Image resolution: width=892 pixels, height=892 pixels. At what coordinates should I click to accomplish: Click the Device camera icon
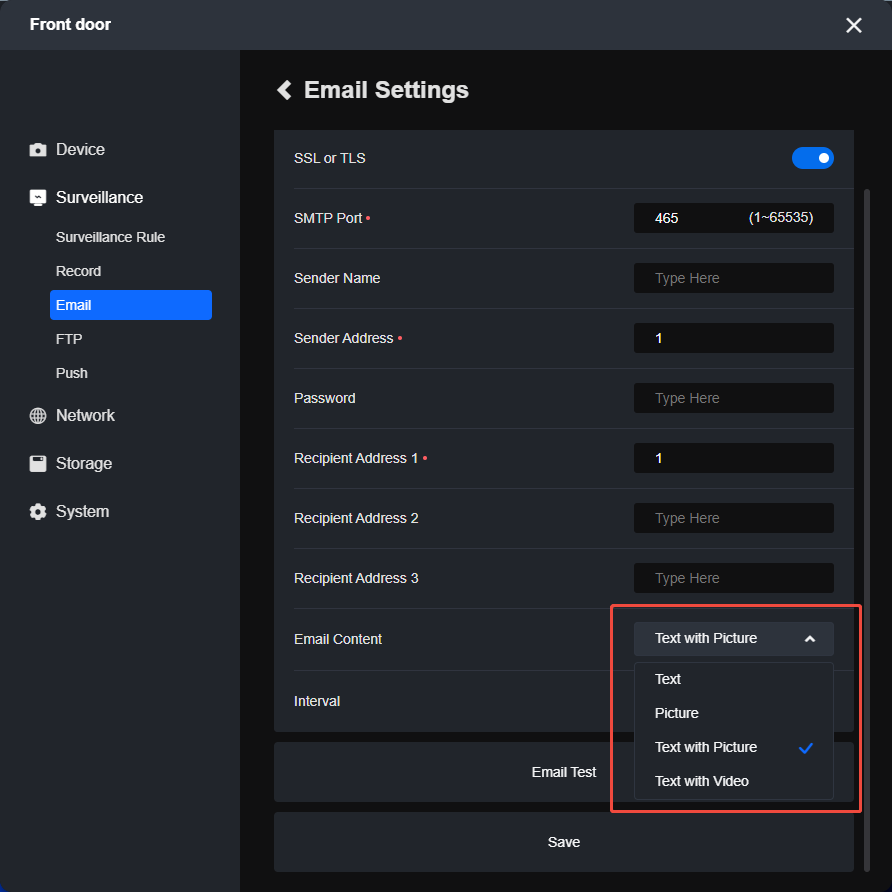click(38, 150)
